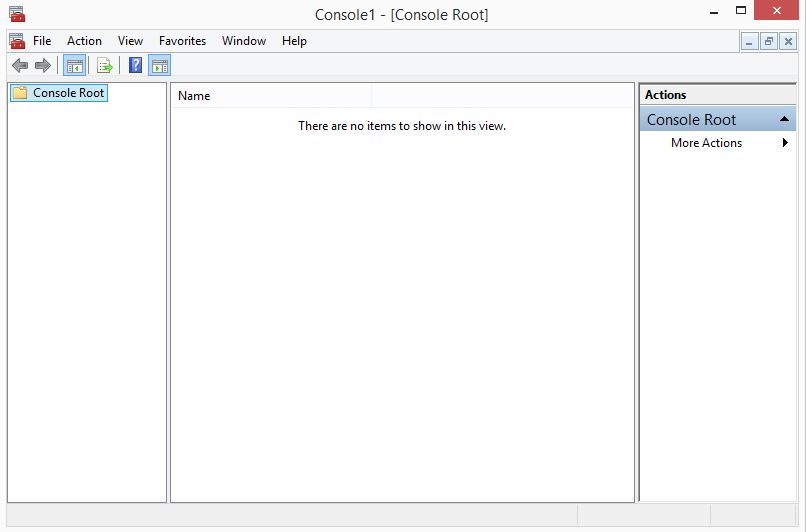The width and height of the screenshot is (806, 532).
Task: Close the Console1 main window
Action: tap(776, 10)
